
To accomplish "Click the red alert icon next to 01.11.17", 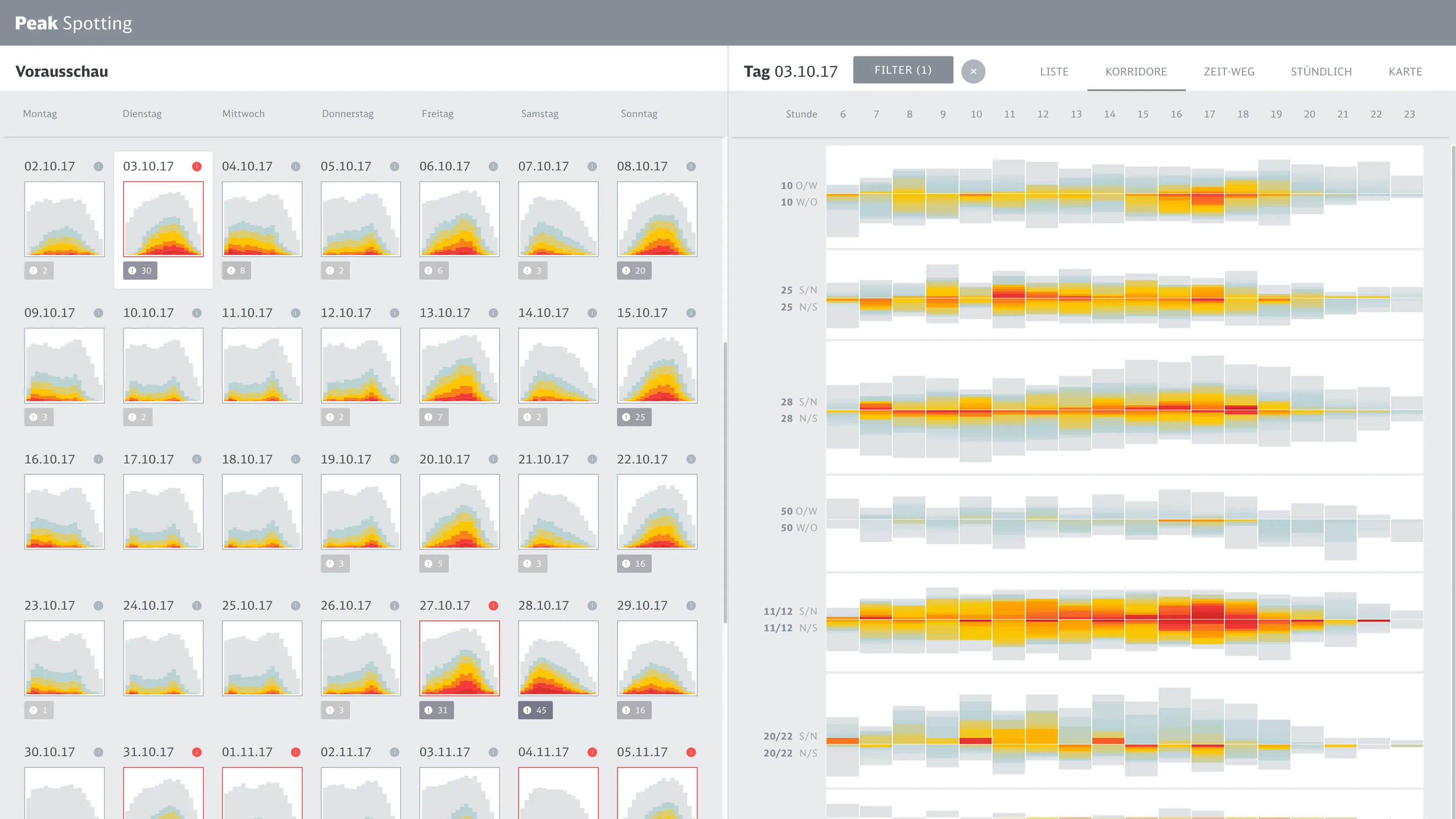I will click(296, 752).
